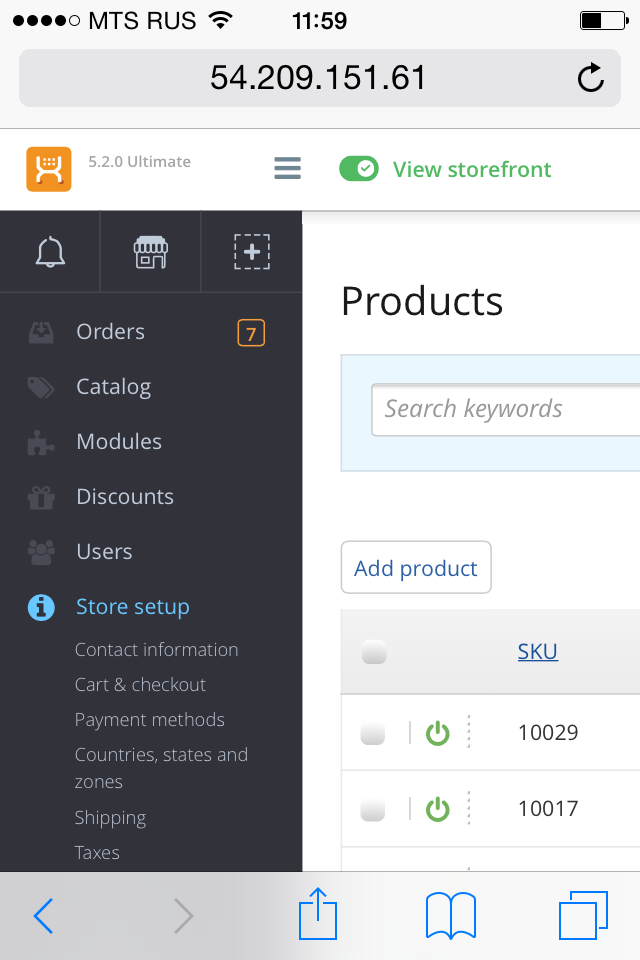Open the notifications bell icon
Screen dimensions: 640x960
50,252
